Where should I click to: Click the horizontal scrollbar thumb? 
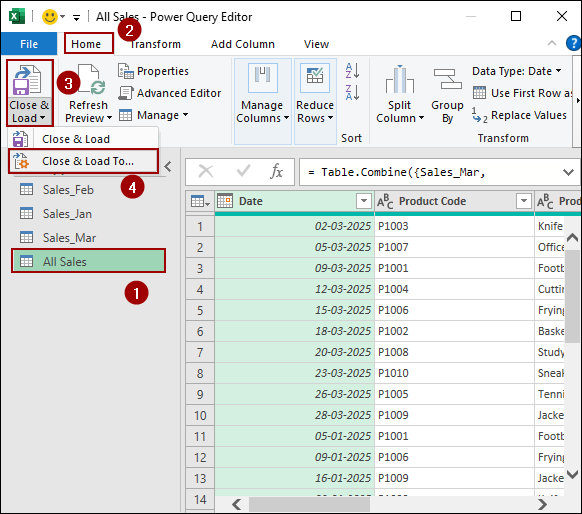(x=309, y=505)
